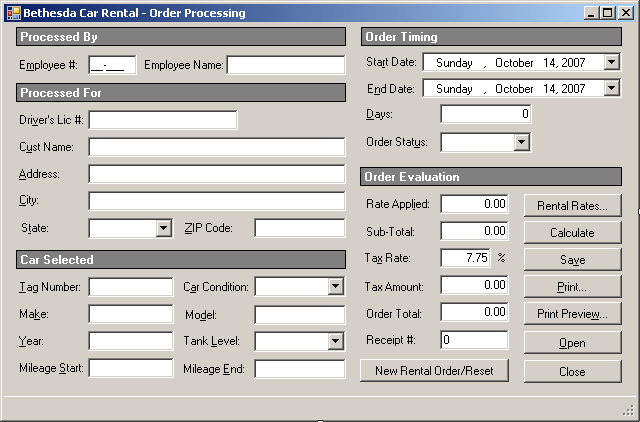Click the "Processed For" section header
Viewport: 640px width, 422px height.
(181, 93)
